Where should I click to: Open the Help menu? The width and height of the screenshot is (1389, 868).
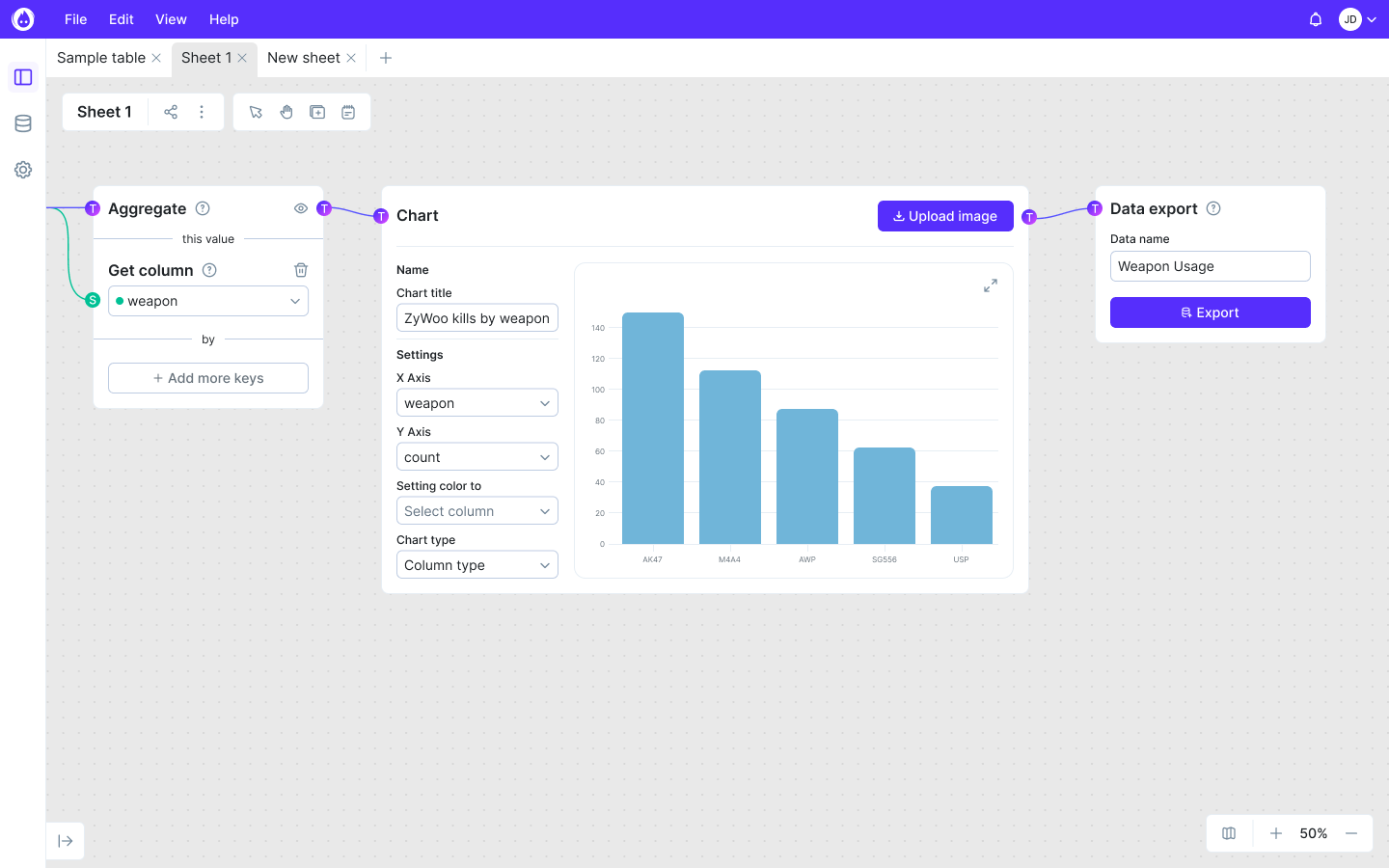coord(224,19)
